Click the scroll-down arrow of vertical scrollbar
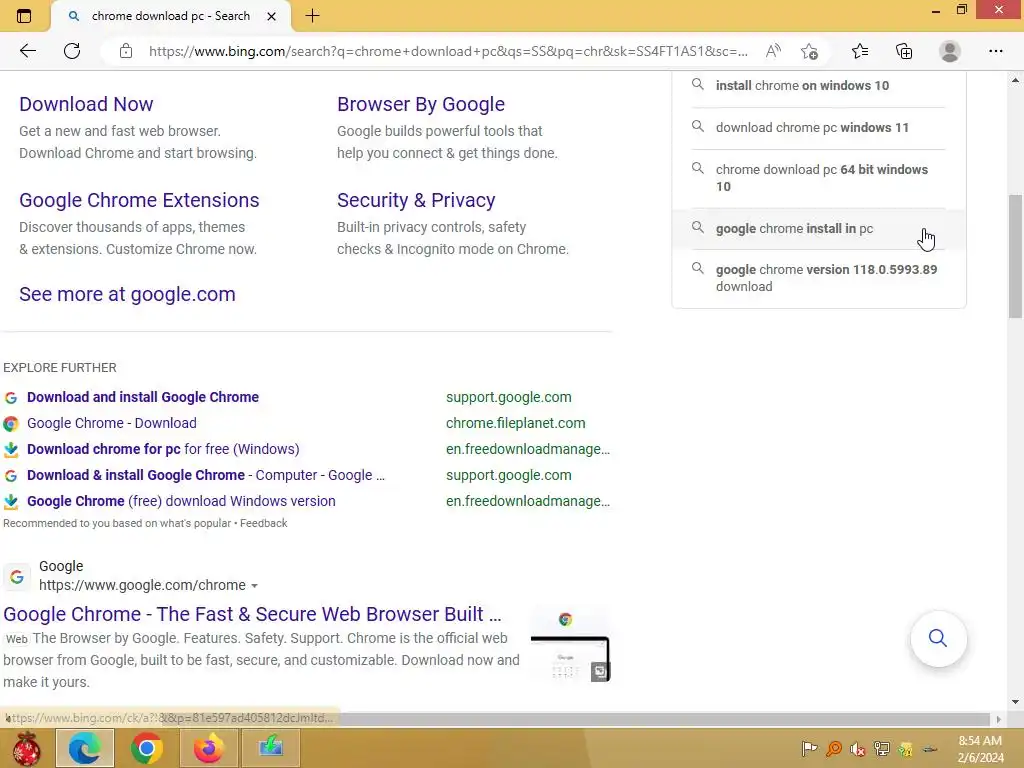This screenshot has height=768, width=1024. (1015, 702)
